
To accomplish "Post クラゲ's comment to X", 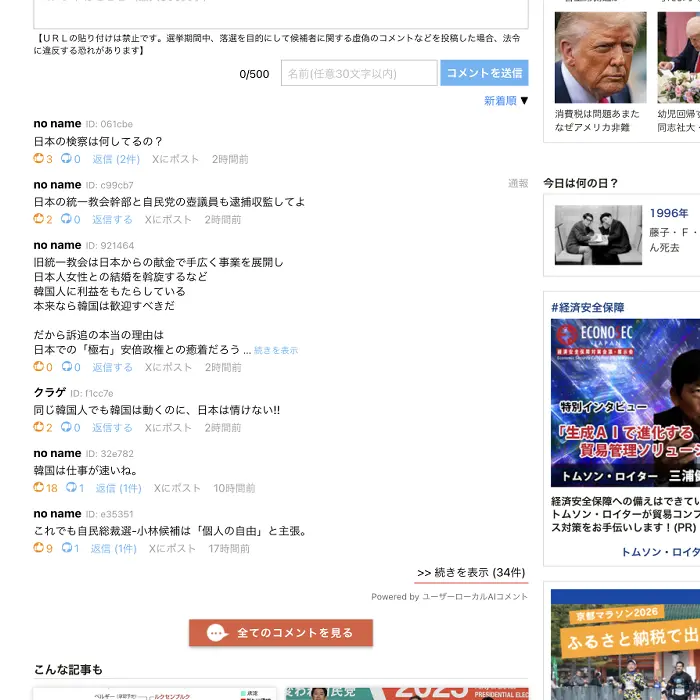I will (x=168, y=428).
